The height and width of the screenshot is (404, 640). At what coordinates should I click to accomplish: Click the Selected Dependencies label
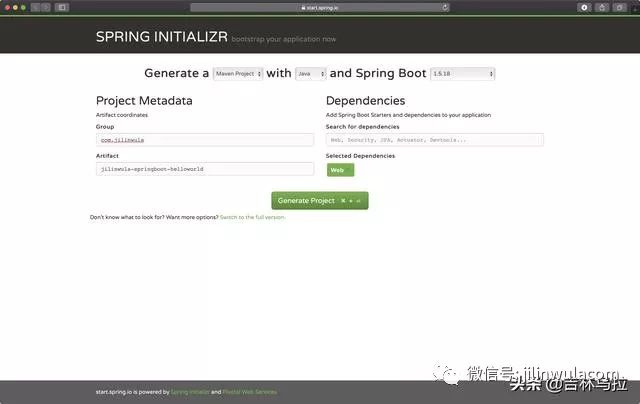click(360, 156)
